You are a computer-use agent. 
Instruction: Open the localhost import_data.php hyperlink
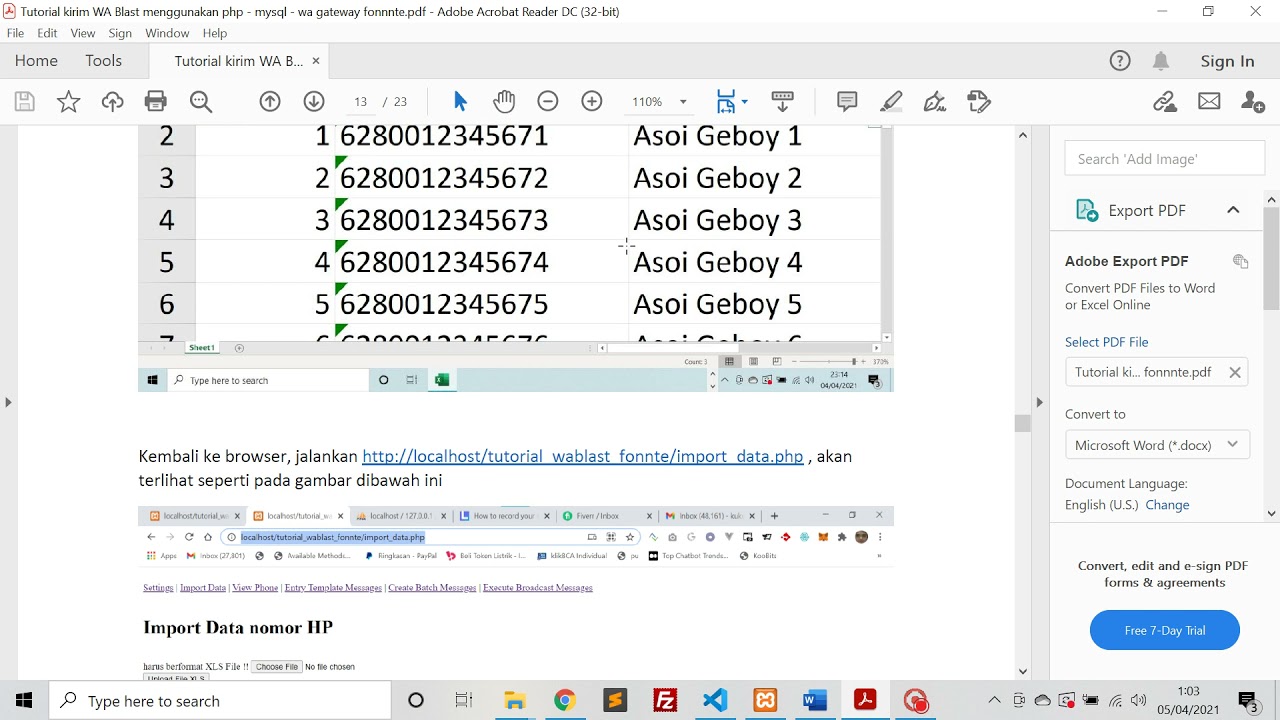click(582, 456)
